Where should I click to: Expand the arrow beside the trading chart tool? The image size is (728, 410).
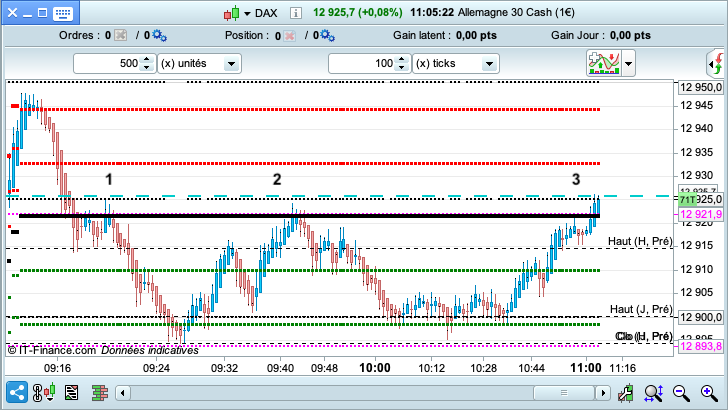628,63
